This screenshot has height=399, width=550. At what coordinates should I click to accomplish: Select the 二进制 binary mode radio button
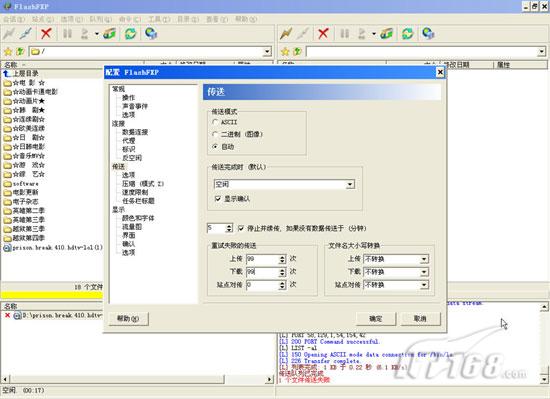click(x=215, y=134)
